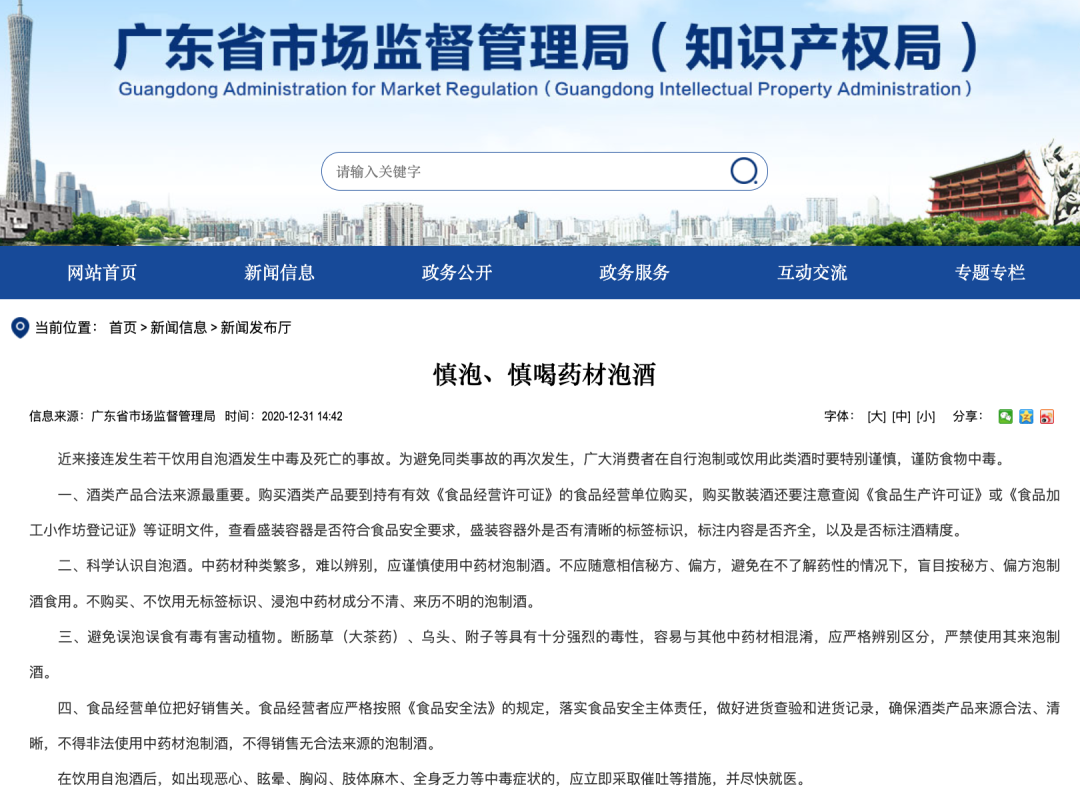The height and width of the screenshot is (793, 1080).
Task: Click the 分享 label
Action: (967, 416)
